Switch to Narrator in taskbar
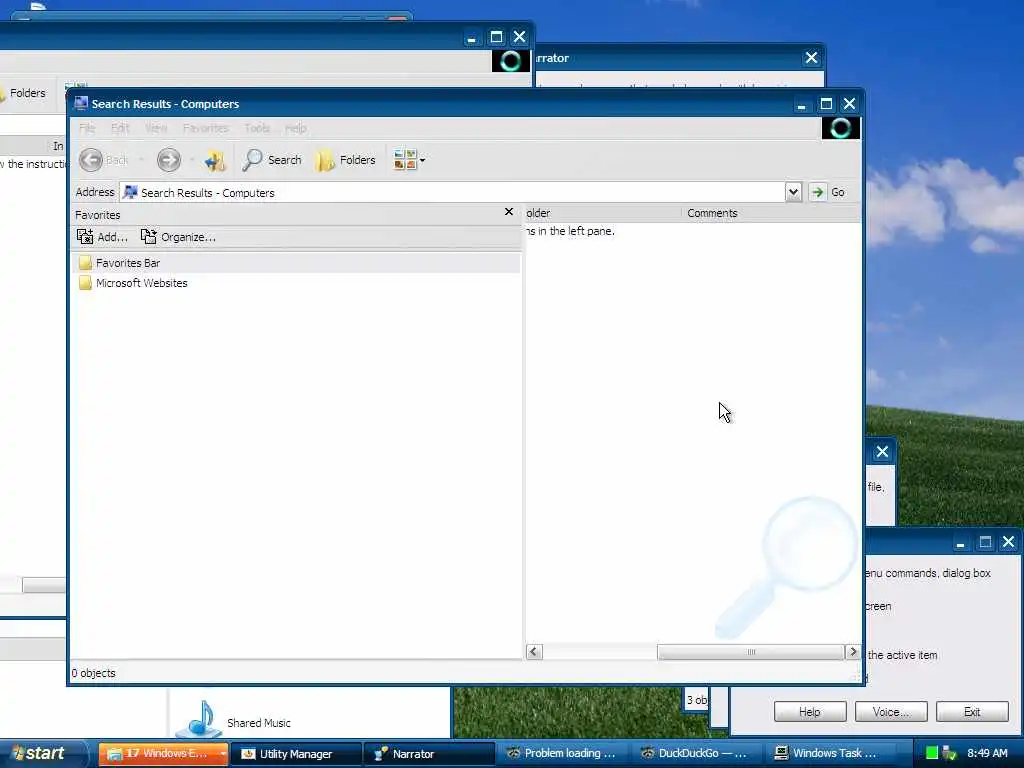Screen dimensions: 1024x768 [428, 754]
